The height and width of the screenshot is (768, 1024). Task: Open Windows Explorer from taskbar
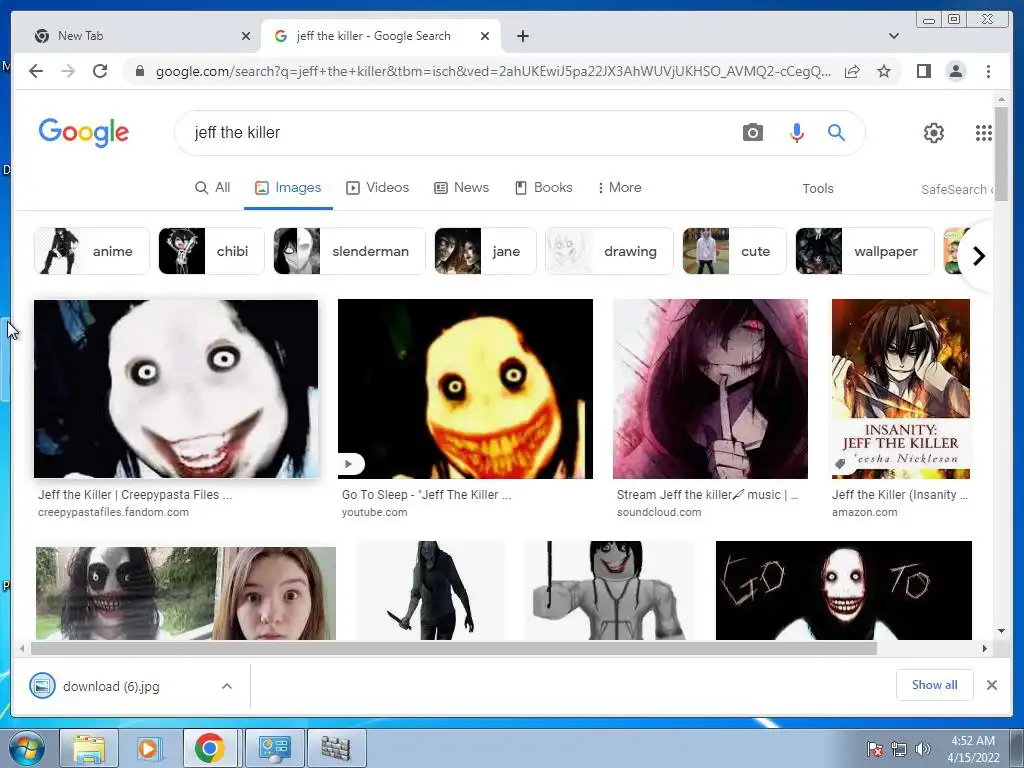click(x=88, y=748)
